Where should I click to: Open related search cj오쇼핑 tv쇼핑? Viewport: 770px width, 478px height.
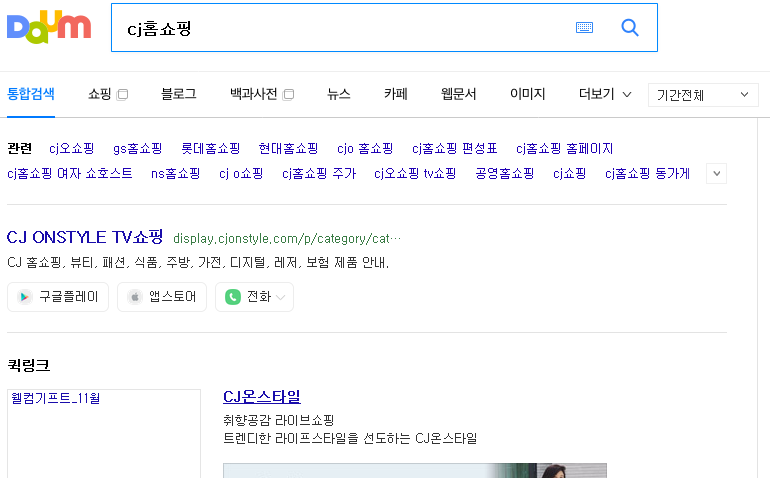(x=415, y=173)
